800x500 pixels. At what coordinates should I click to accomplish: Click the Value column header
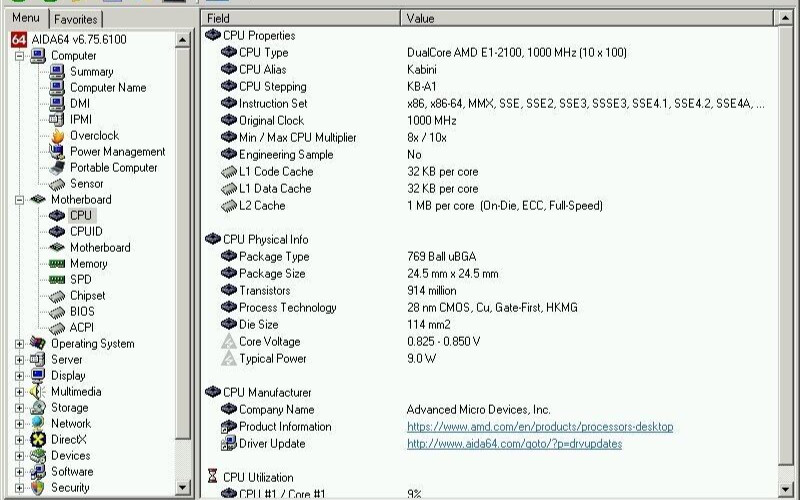tap(587, 18)
